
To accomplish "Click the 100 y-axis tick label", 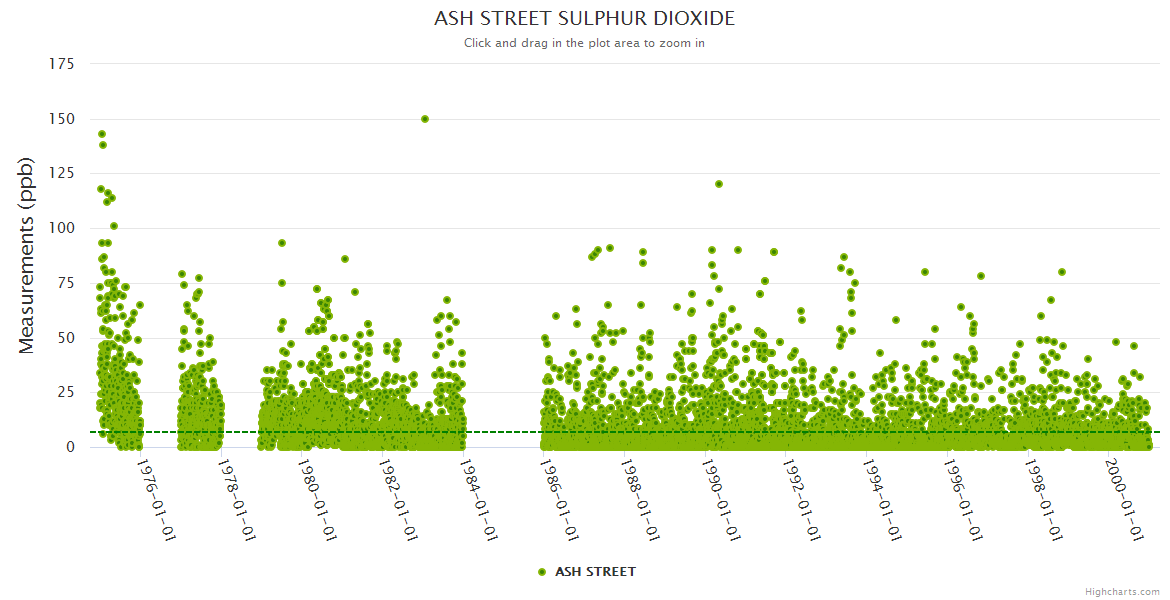I will 61,228.
